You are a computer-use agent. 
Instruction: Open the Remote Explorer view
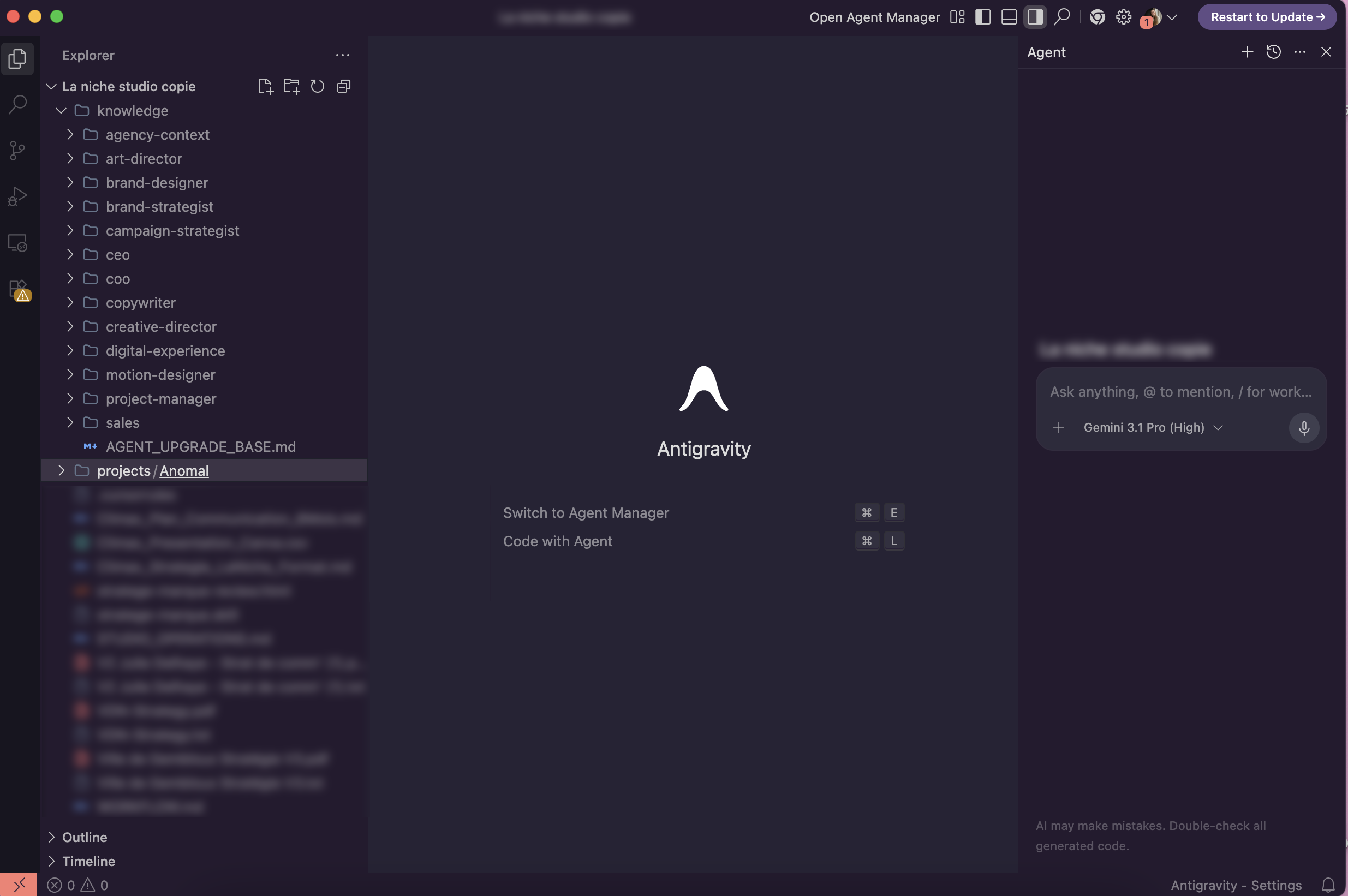[17, 243]
